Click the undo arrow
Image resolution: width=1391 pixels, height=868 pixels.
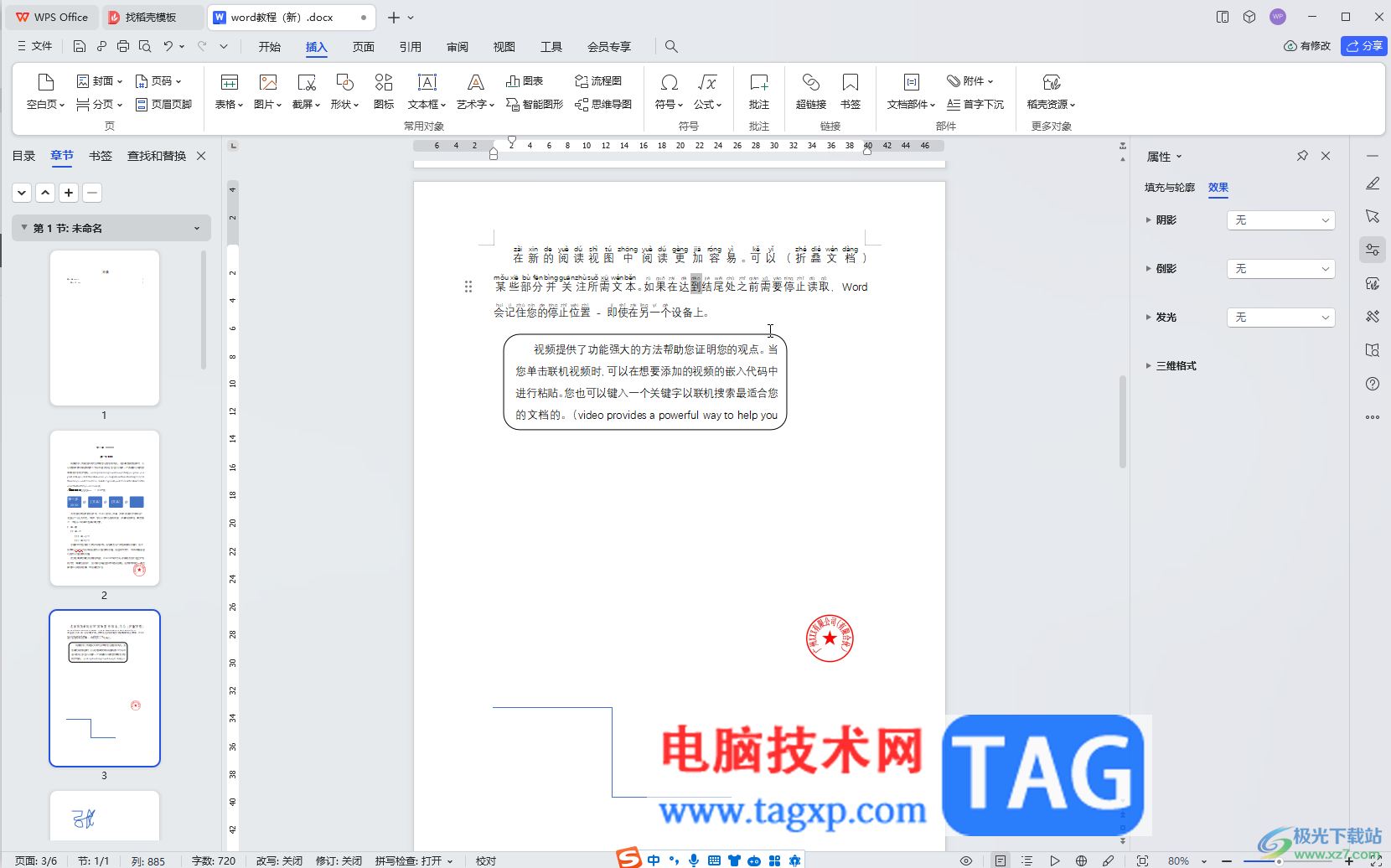pyautogui.click(x=168, y=46)
